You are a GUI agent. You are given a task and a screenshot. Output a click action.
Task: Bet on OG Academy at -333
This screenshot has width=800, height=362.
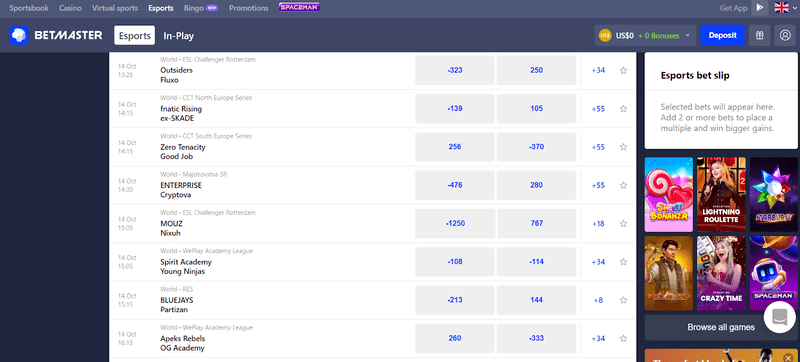tap(536, 339)
